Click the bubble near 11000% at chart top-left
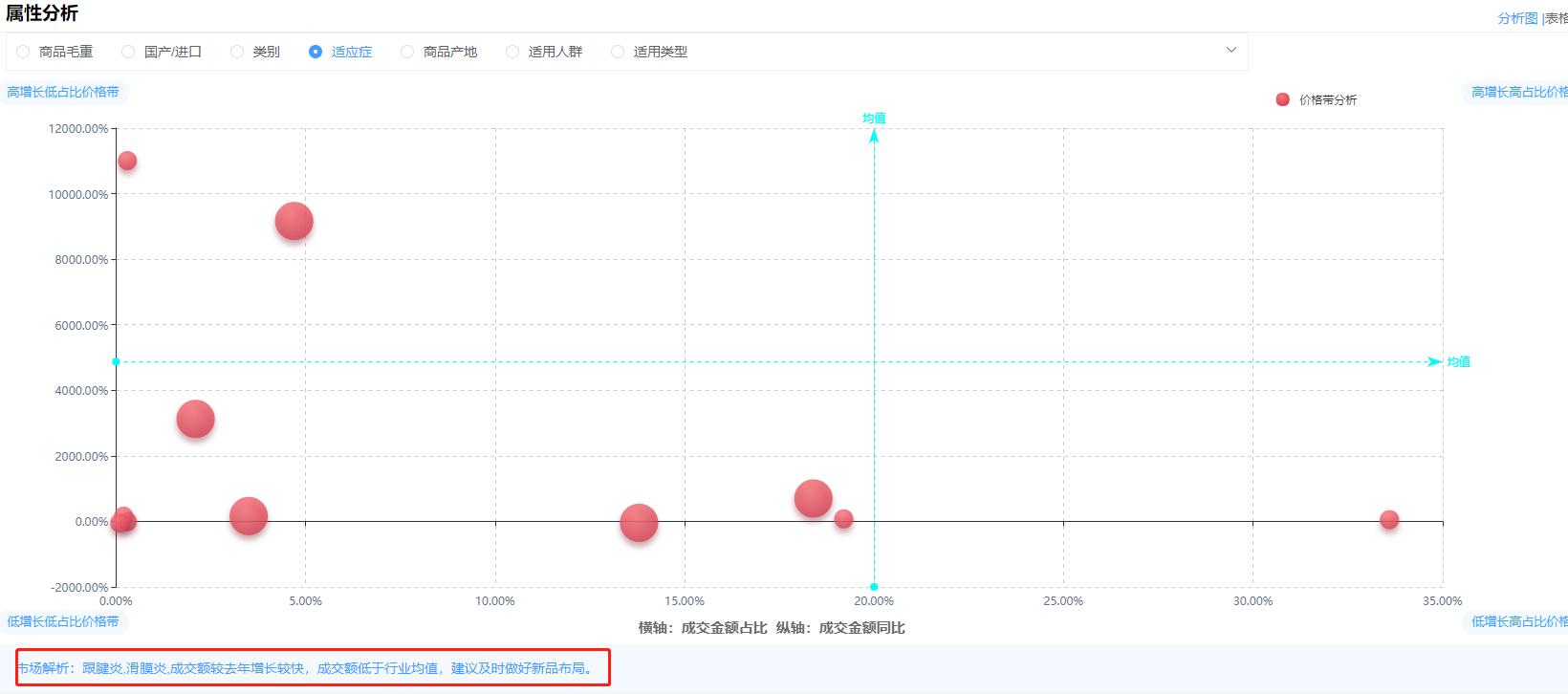 pyautogui.click(x=127, y=161)
